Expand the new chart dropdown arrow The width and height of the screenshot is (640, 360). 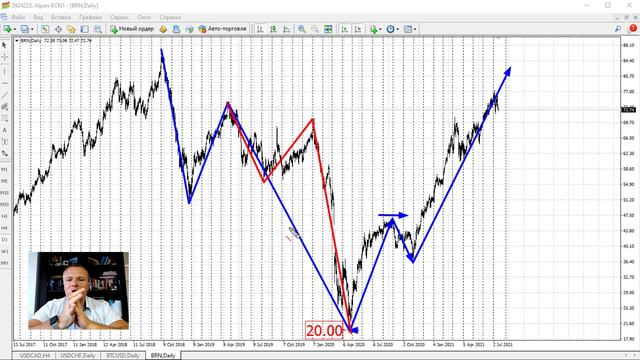tap(15, 29)
